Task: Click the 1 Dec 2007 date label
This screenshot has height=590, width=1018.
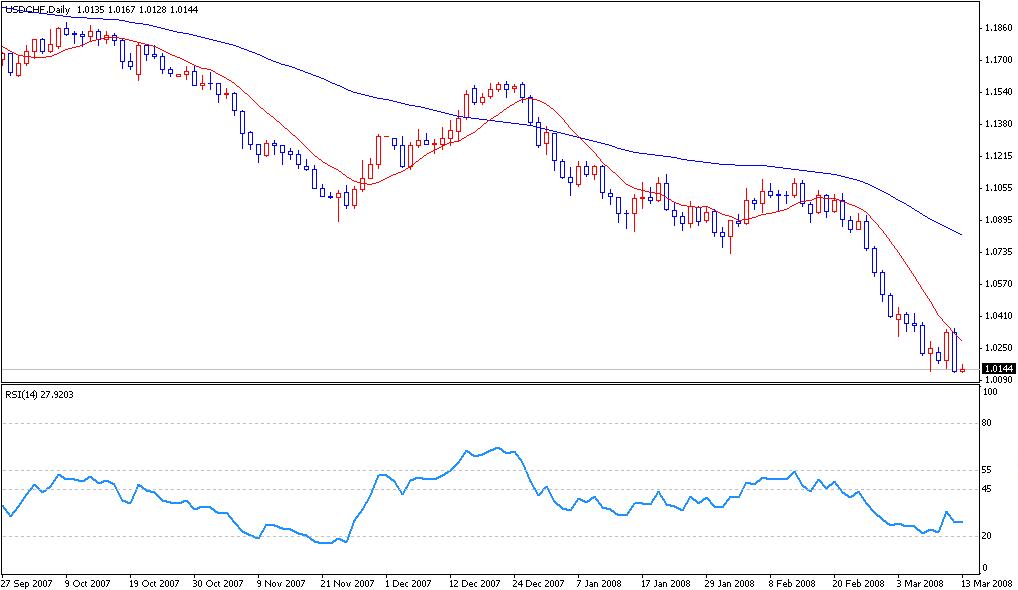Action: click(408, 584)
